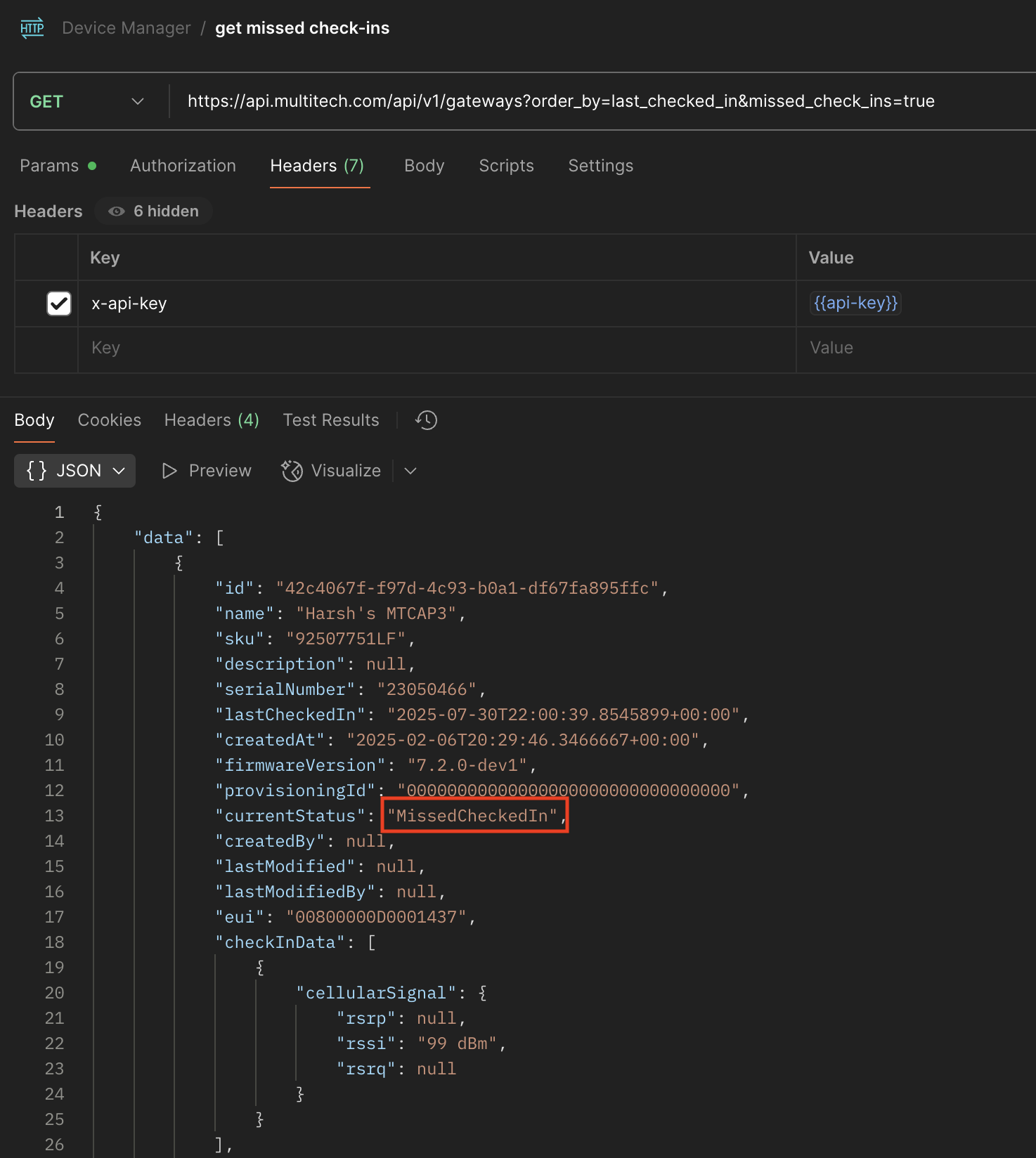Screen dimensions: 1036x1158
Task: Open the request Body tab
Action: [425, 166]
